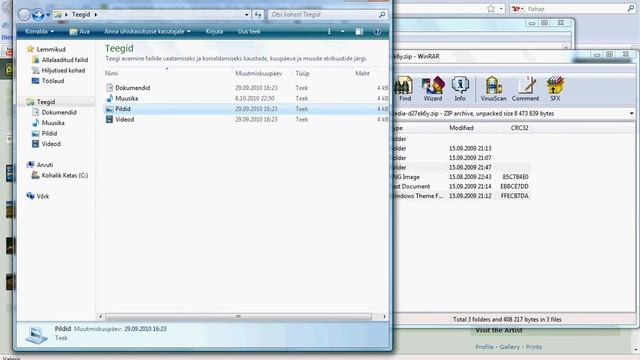The height and width of the screenshot is (360, 640).
Task: Click the refresh button beside the address bar
Action: [258, 15]
